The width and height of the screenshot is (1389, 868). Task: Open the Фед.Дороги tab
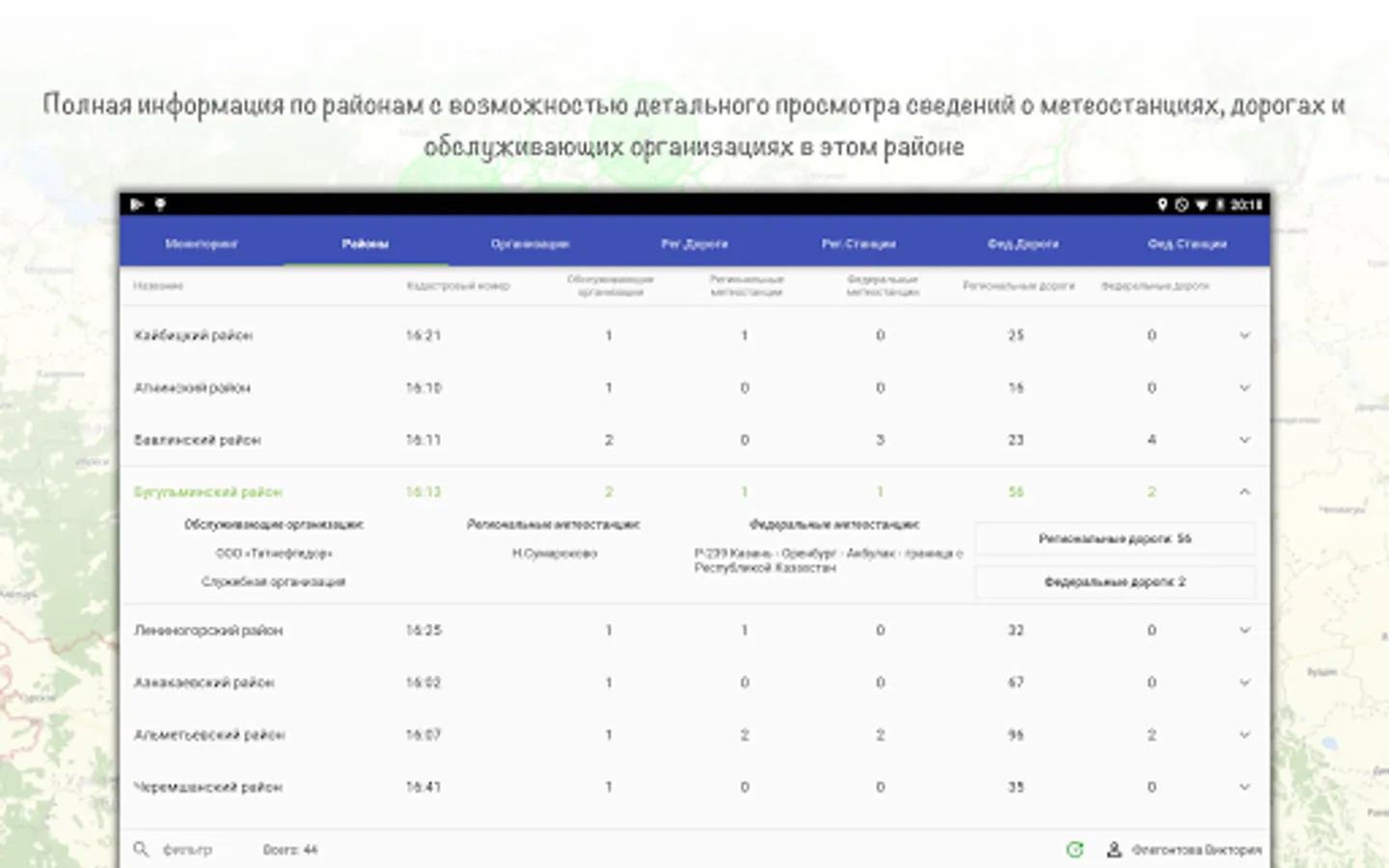(x=1023, y=244)
